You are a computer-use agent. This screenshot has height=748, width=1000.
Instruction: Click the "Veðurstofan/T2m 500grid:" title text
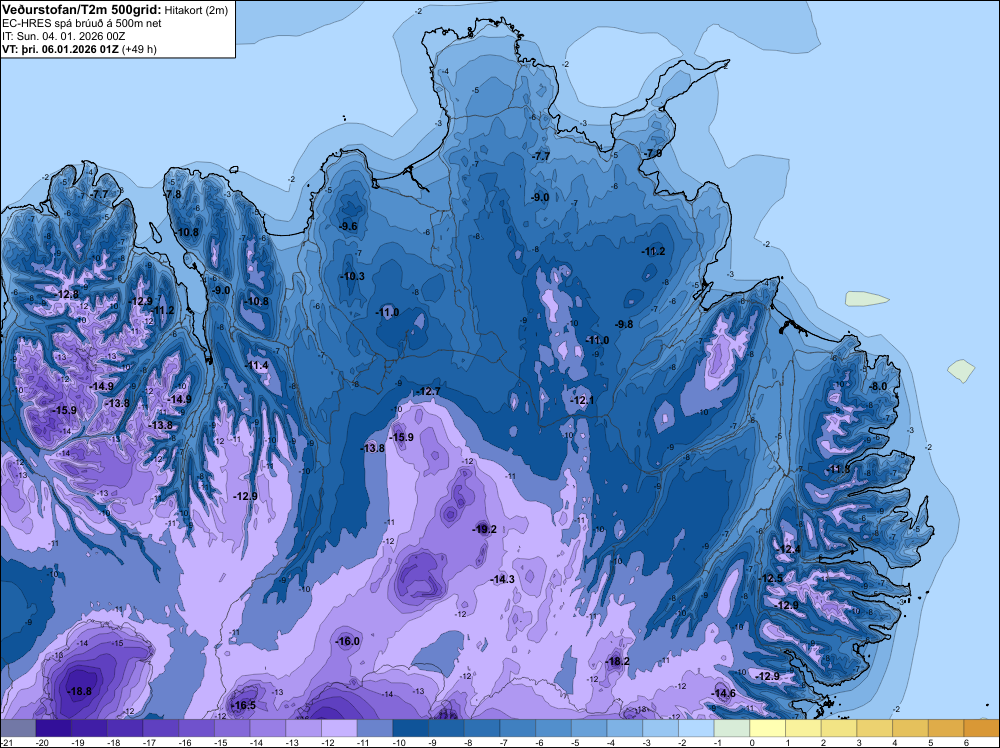click(81, 10)
